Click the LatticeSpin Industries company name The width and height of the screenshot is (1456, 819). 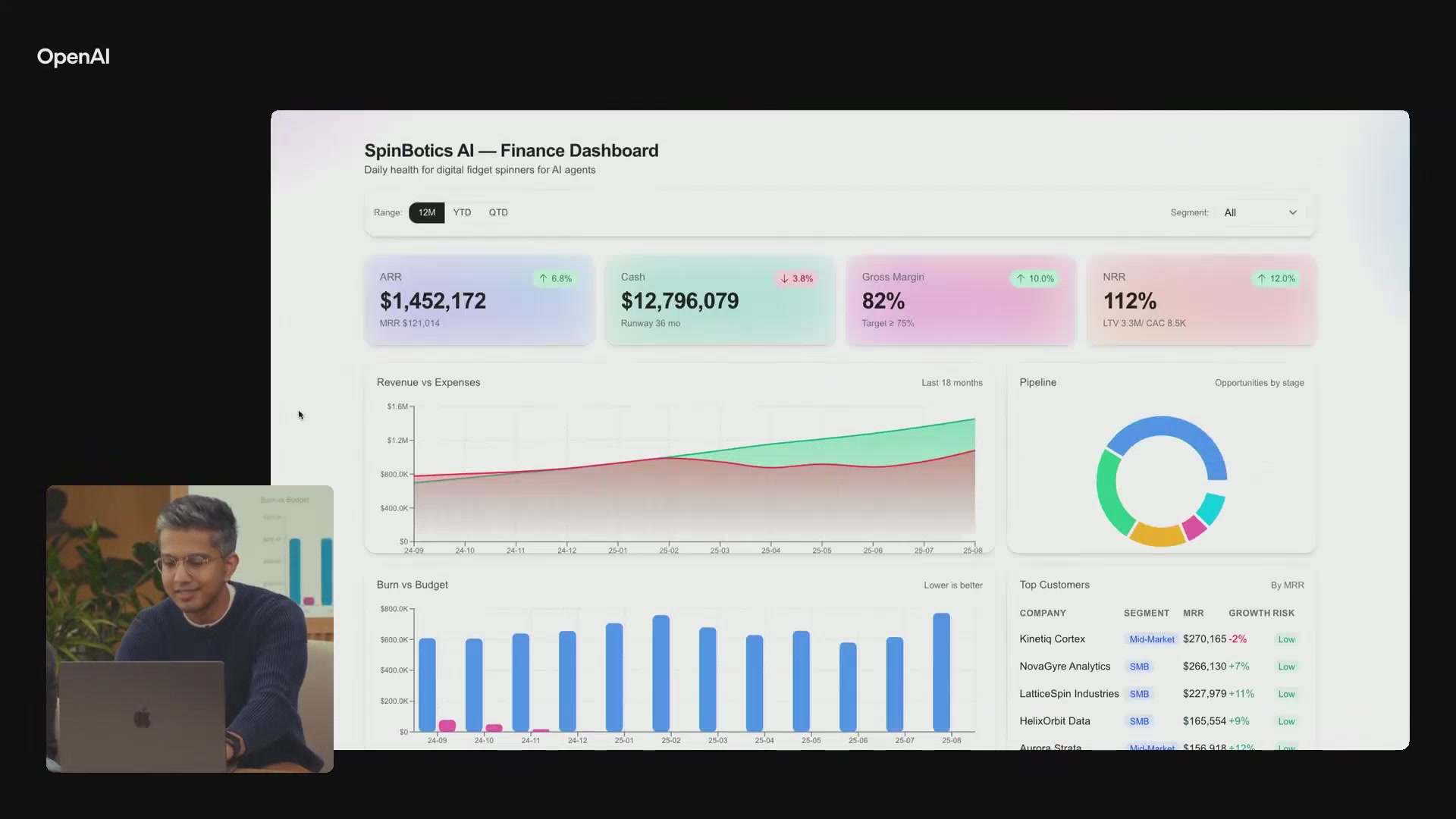click(x=1068, y=693)
